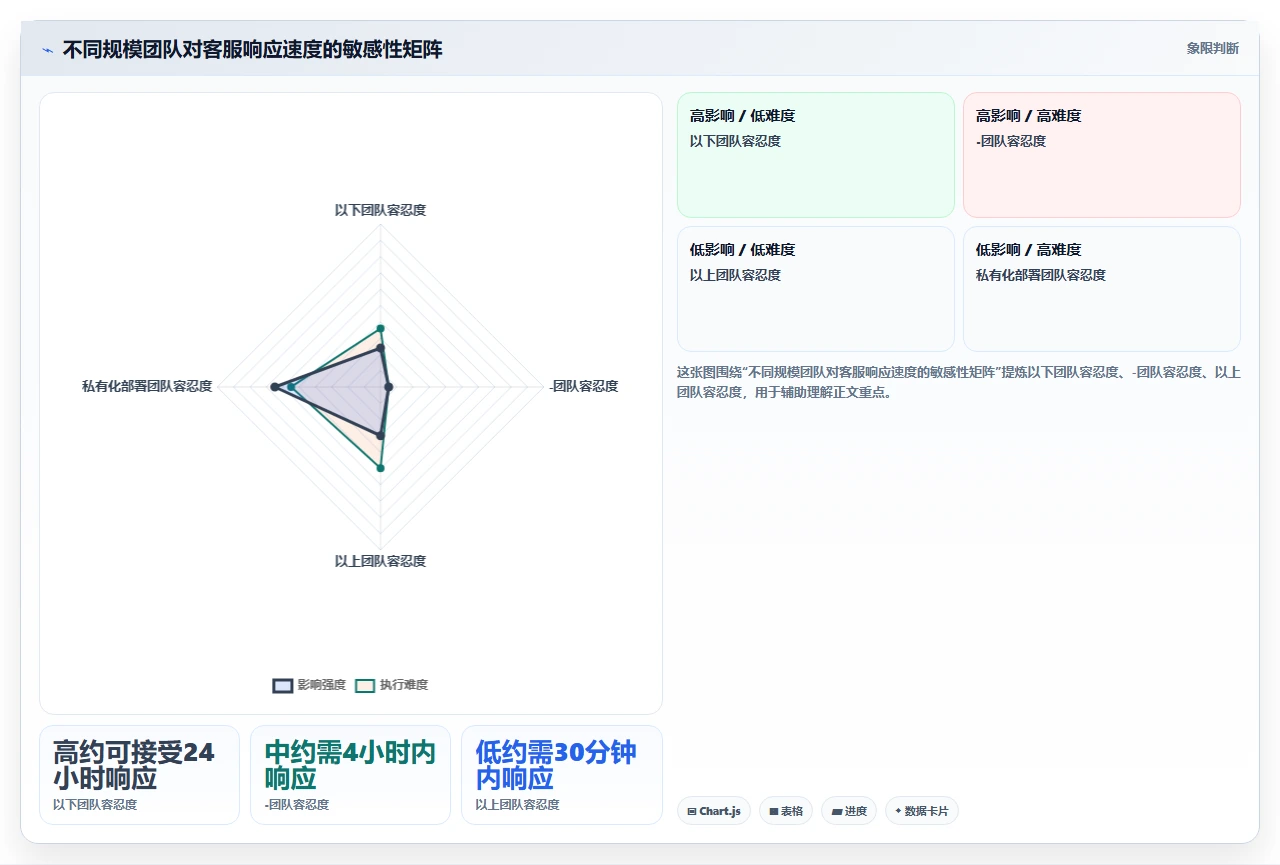This screenshot has height=865, width=1280.
Task: Click the 低约需30分钟内响应 stat card
Action: pos(562,775)
